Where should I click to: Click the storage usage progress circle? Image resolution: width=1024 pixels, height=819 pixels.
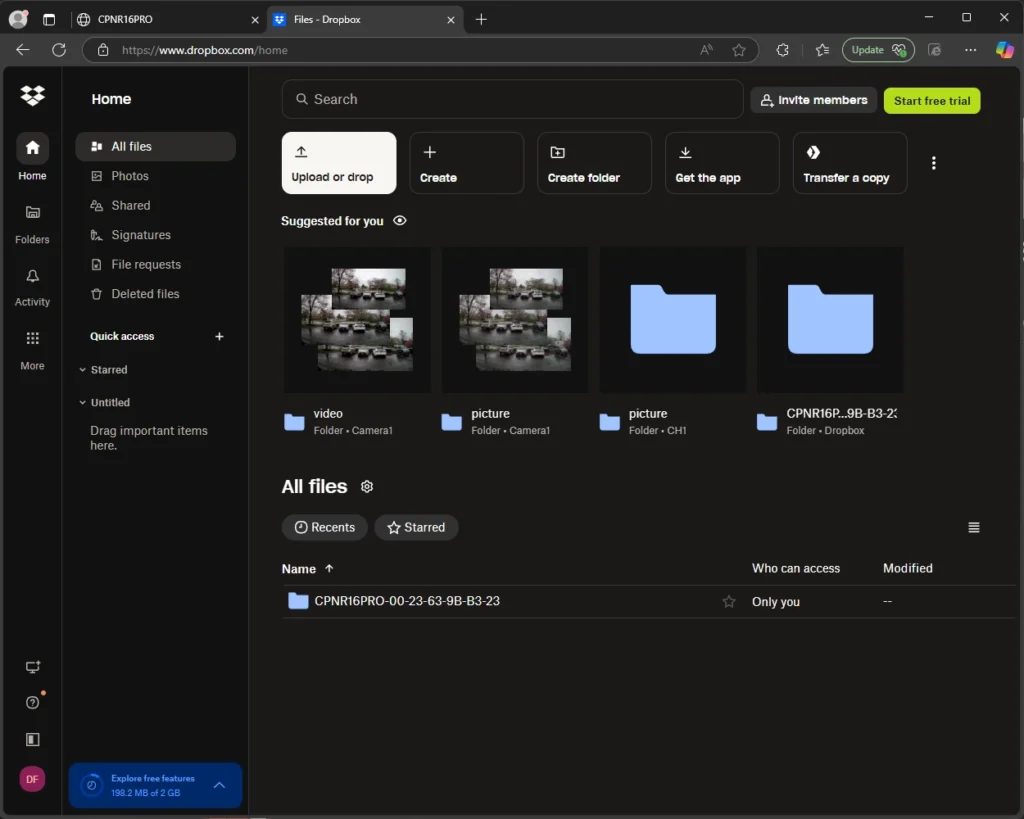[x=91, y=785]
